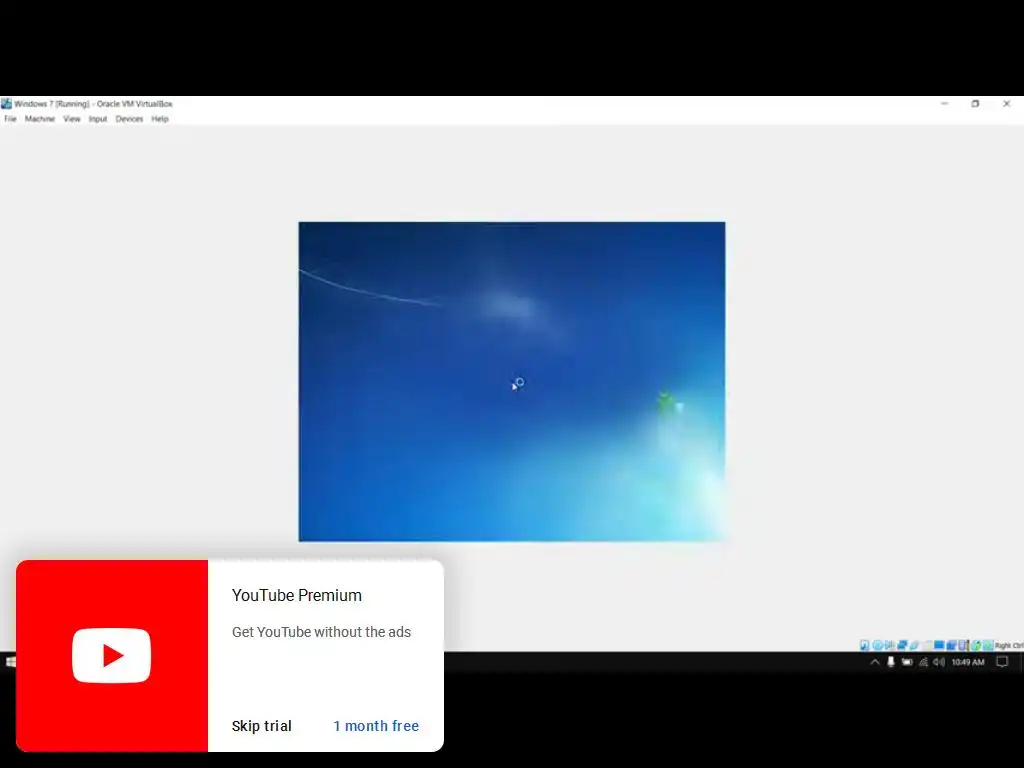
Task: Click the display status icon
Action: click(940, 645)
